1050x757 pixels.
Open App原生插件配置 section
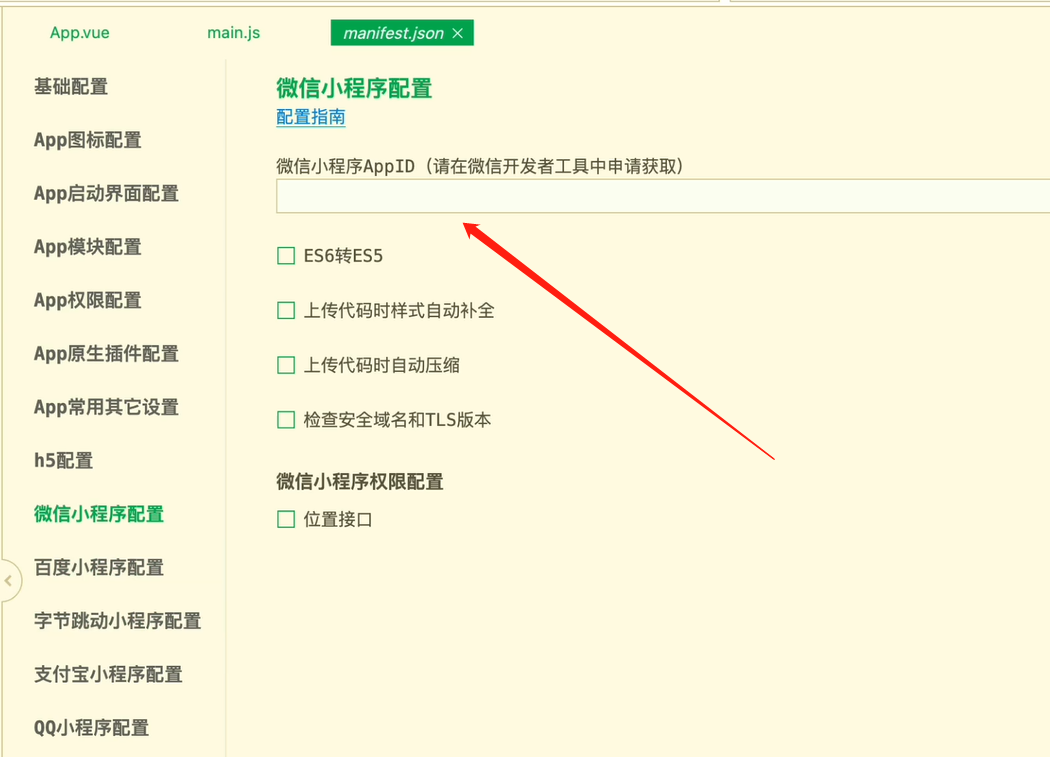click(106, 354)
